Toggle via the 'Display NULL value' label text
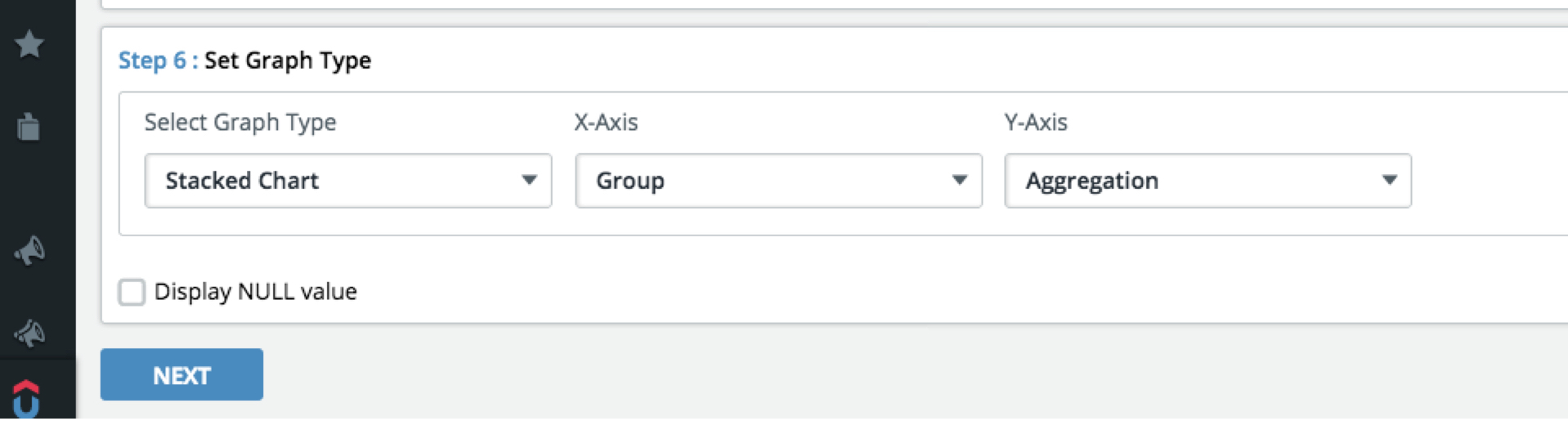The height and width of the screenshot is (421, 1568). tap(256, 292)
